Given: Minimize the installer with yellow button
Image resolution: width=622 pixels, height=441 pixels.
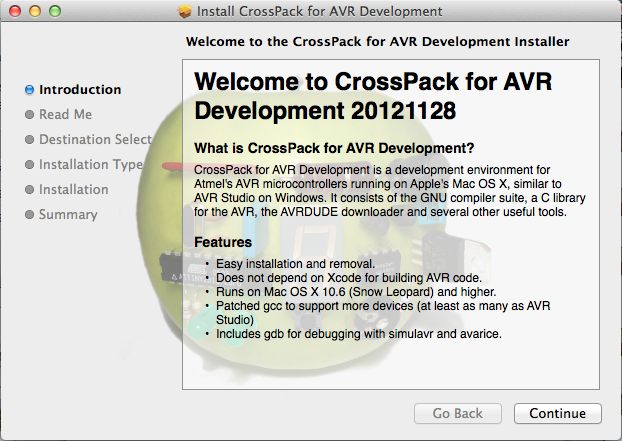Looking at the screenshot, I should [x=35, y=11].
